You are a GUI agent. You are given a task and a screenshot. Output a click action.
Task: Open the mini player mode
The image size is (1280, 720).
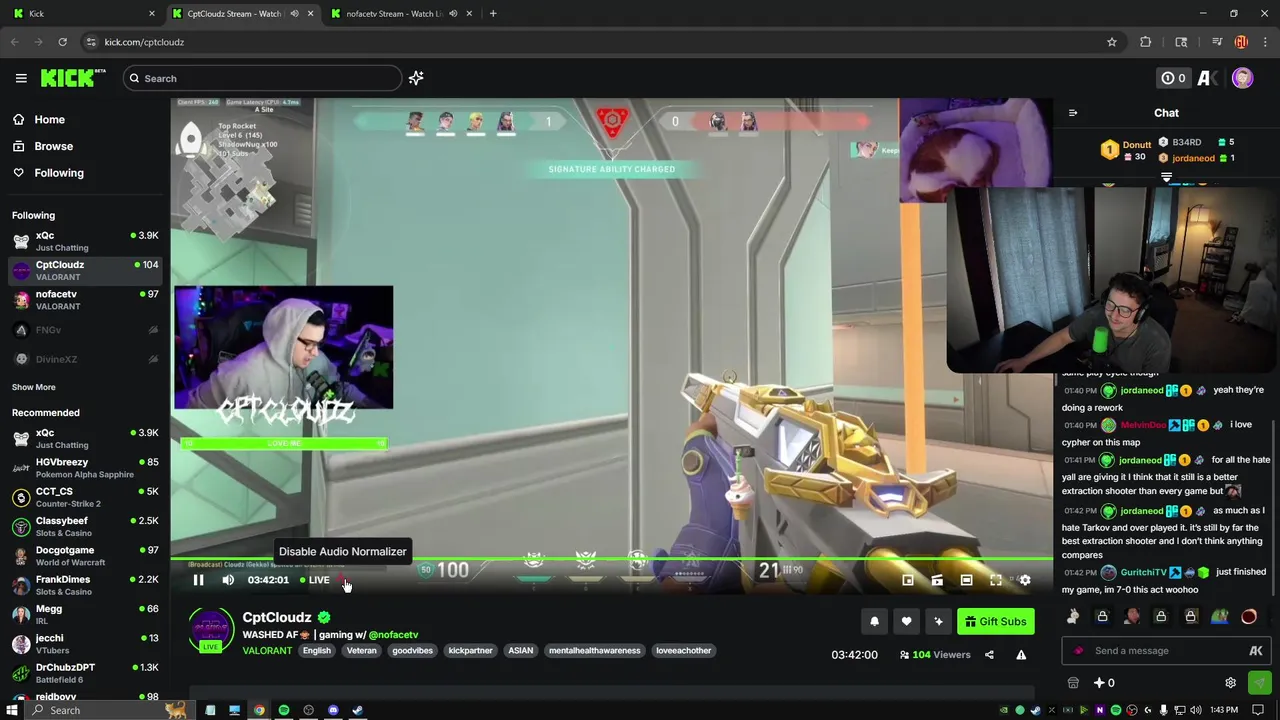(907, 580)
